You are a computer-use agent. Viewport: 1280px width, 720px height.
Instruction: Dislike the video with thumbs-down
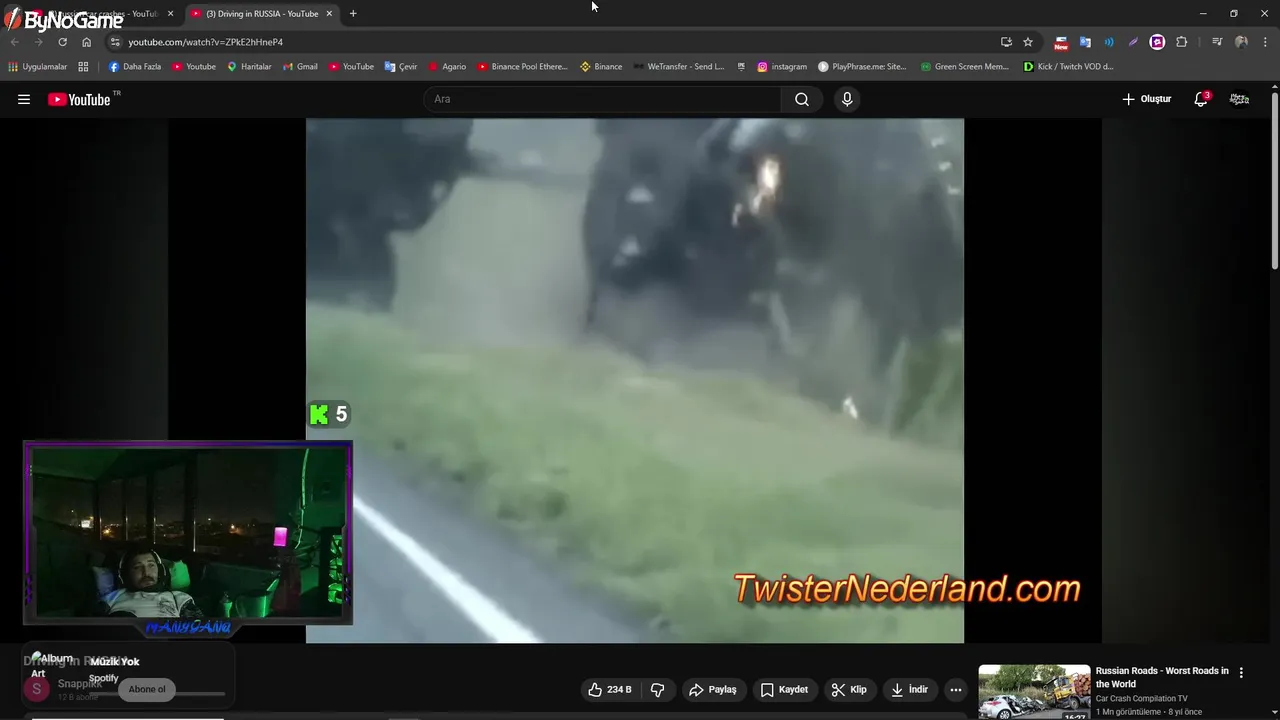[657, 690]
